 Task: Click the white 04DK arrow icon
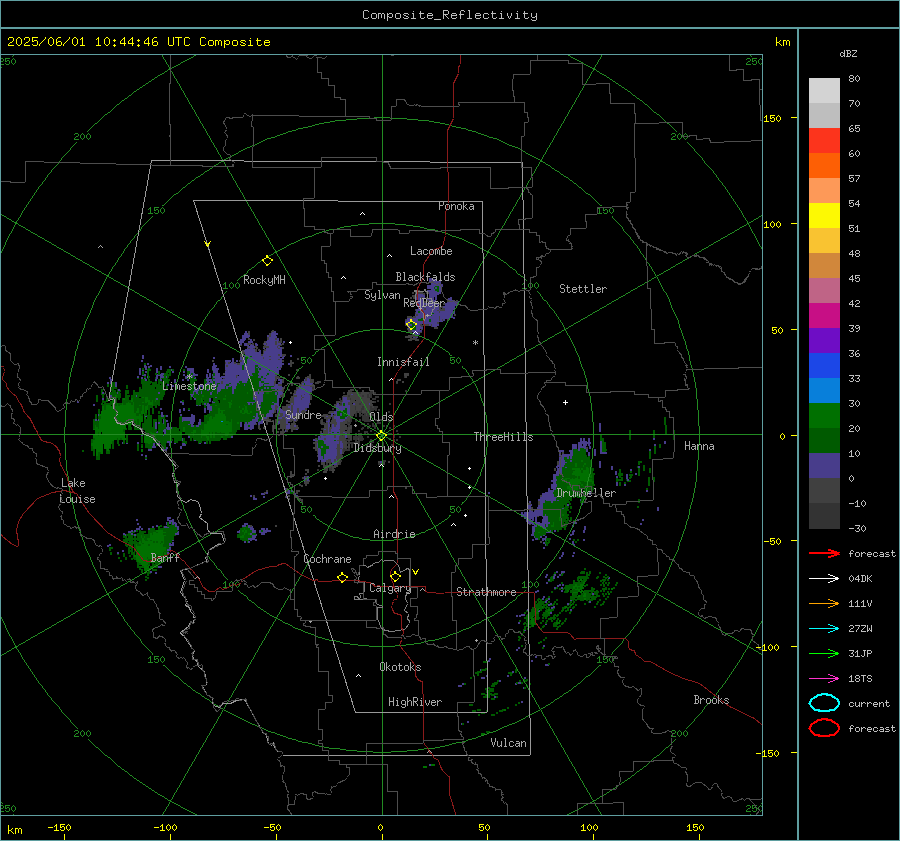824,579
